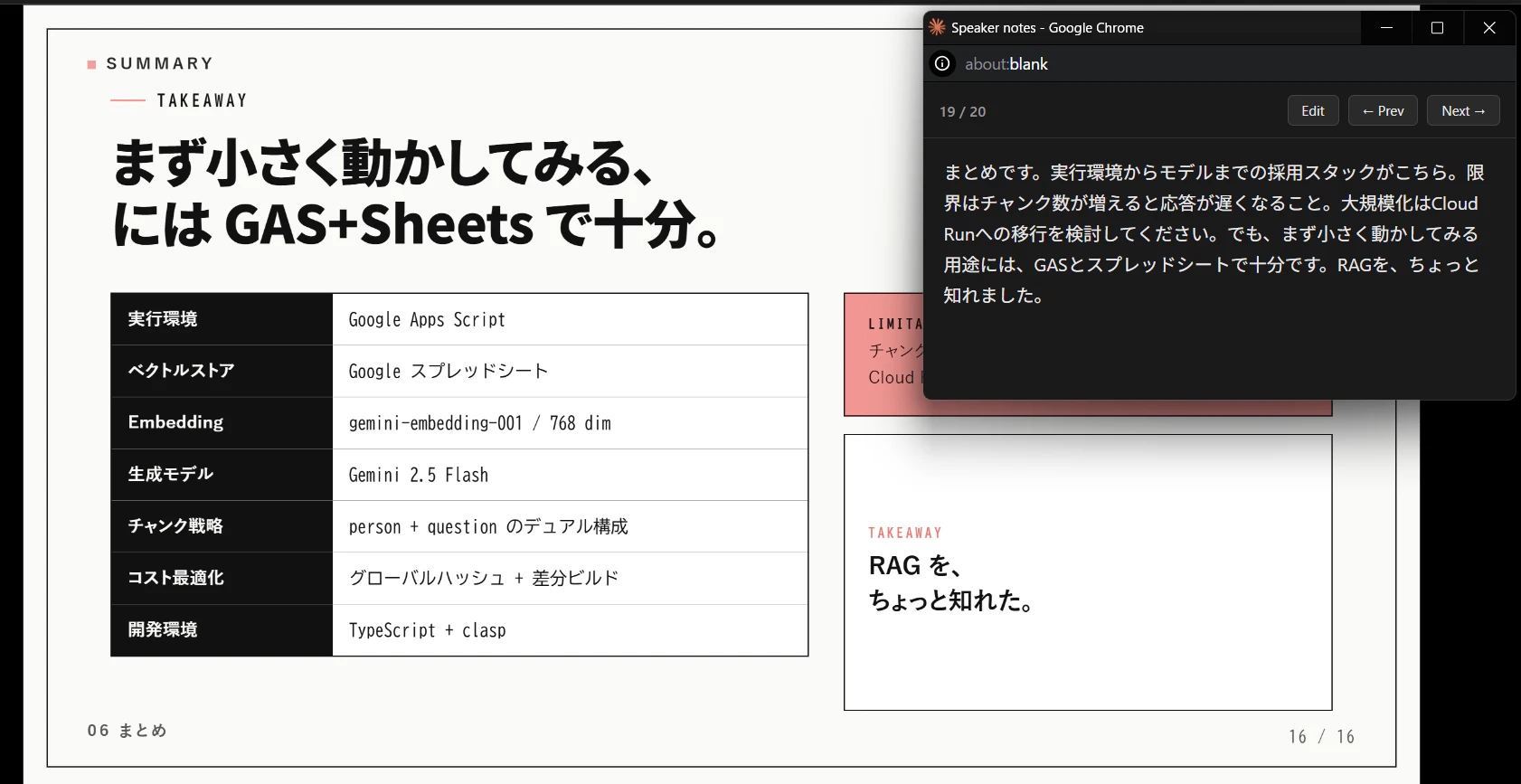The width and height of the screenshot is (1521, 784).
Task: Advance with the Next button
Action: [x=1463, y=110]
